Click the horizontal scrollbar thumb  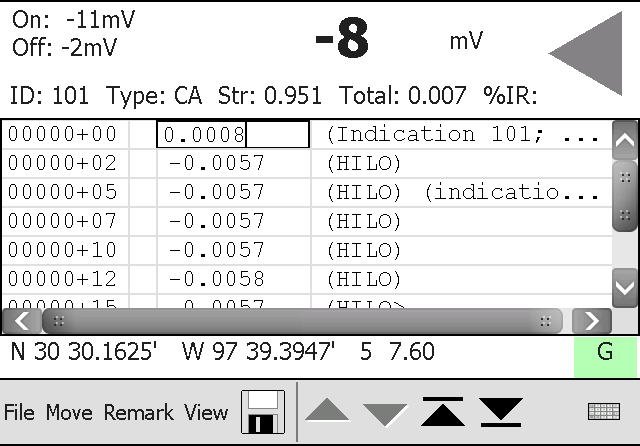point(302,321)
